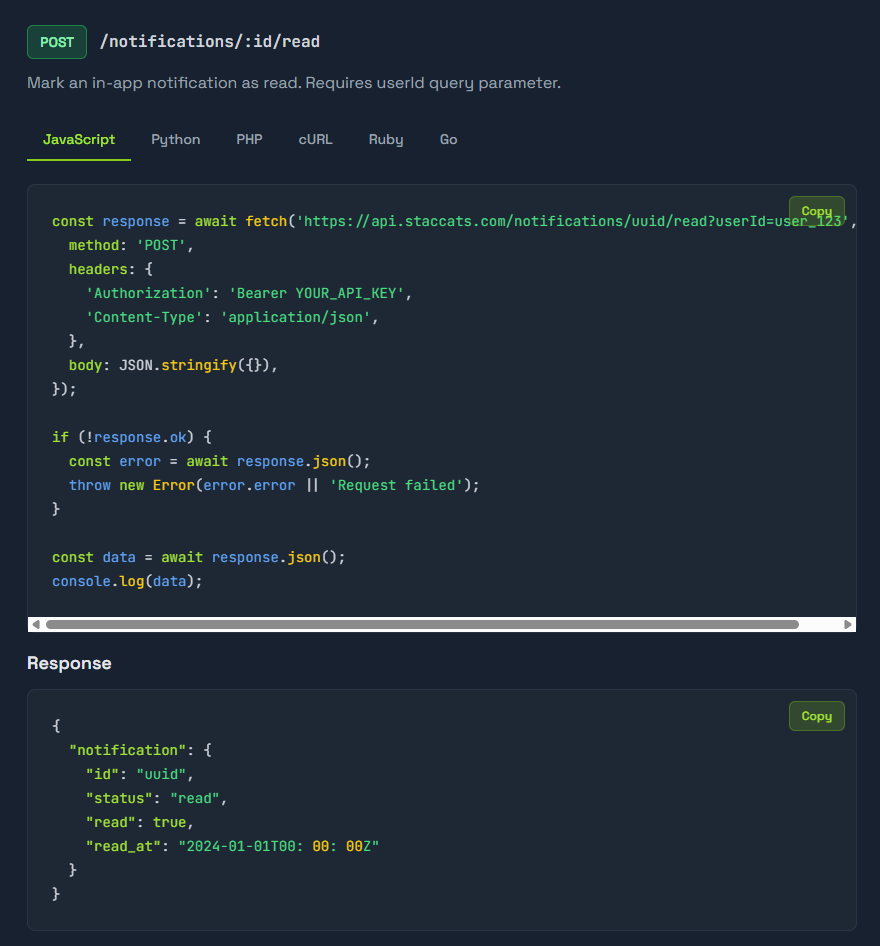Viewport: 880px width, 946px height.
Task: Switch to the PHP tab
Action: [249, 139]
